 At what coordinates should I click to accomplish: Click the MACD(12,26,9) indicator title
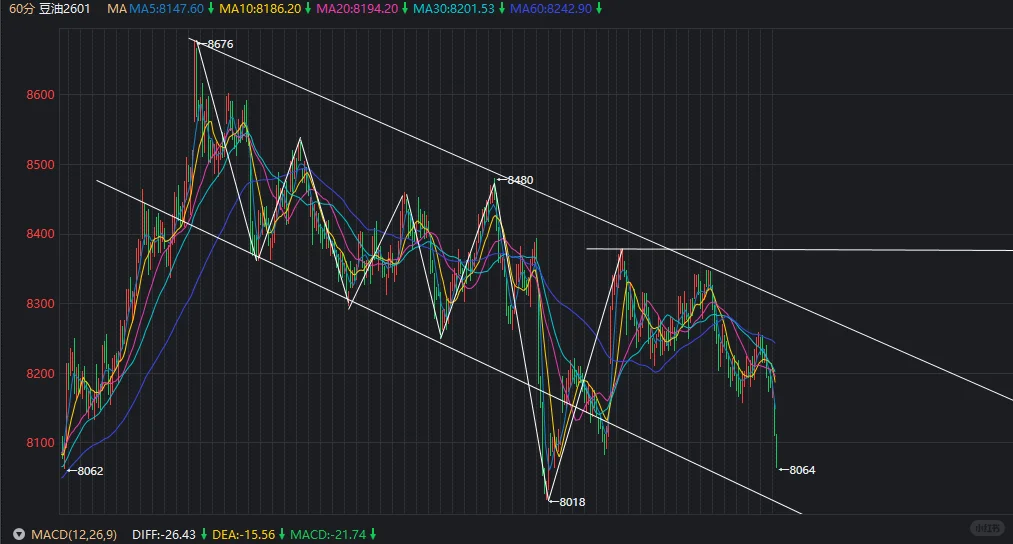[x=74, y=534]
